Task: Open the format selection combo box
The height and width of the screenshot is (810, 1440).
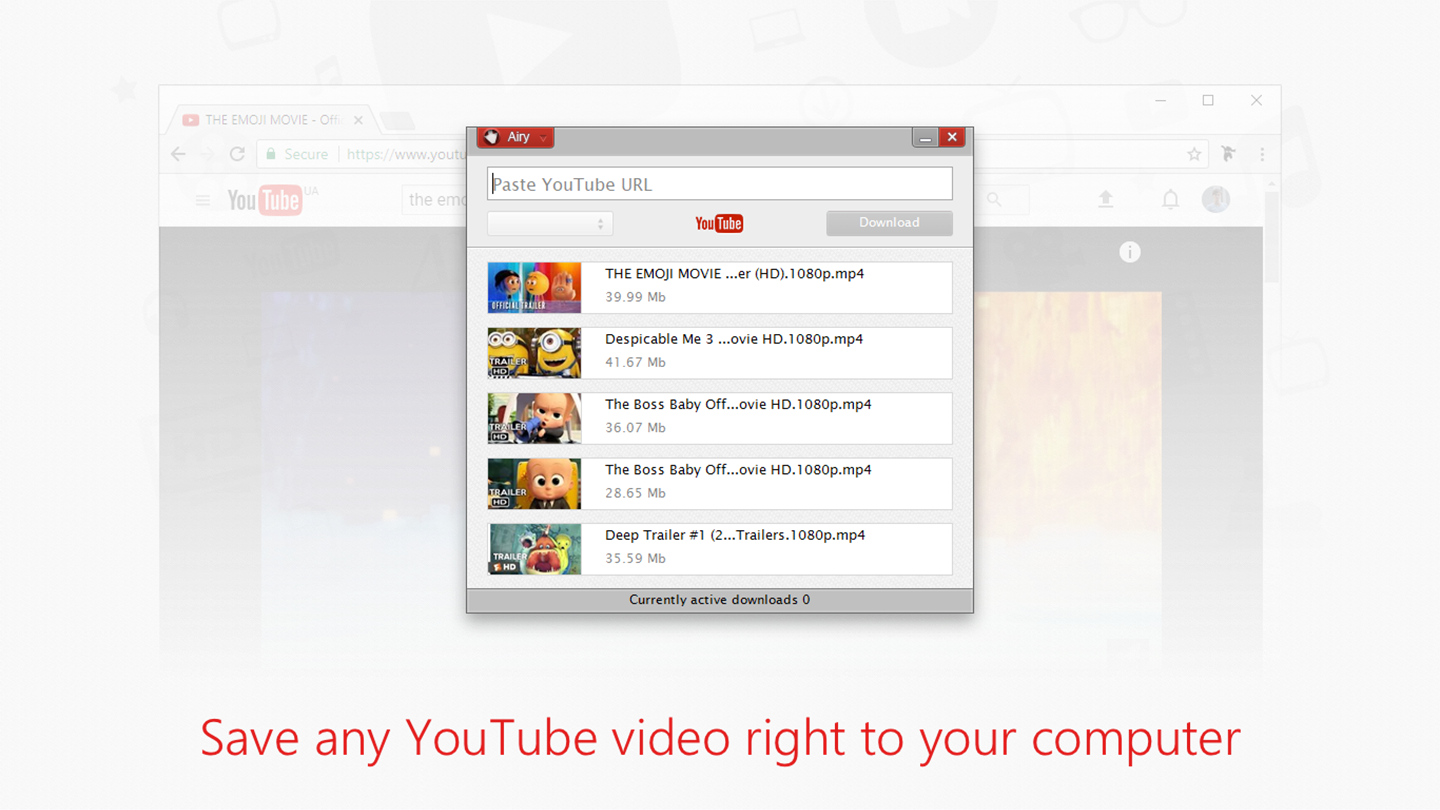Action: (x=550, y=224)
